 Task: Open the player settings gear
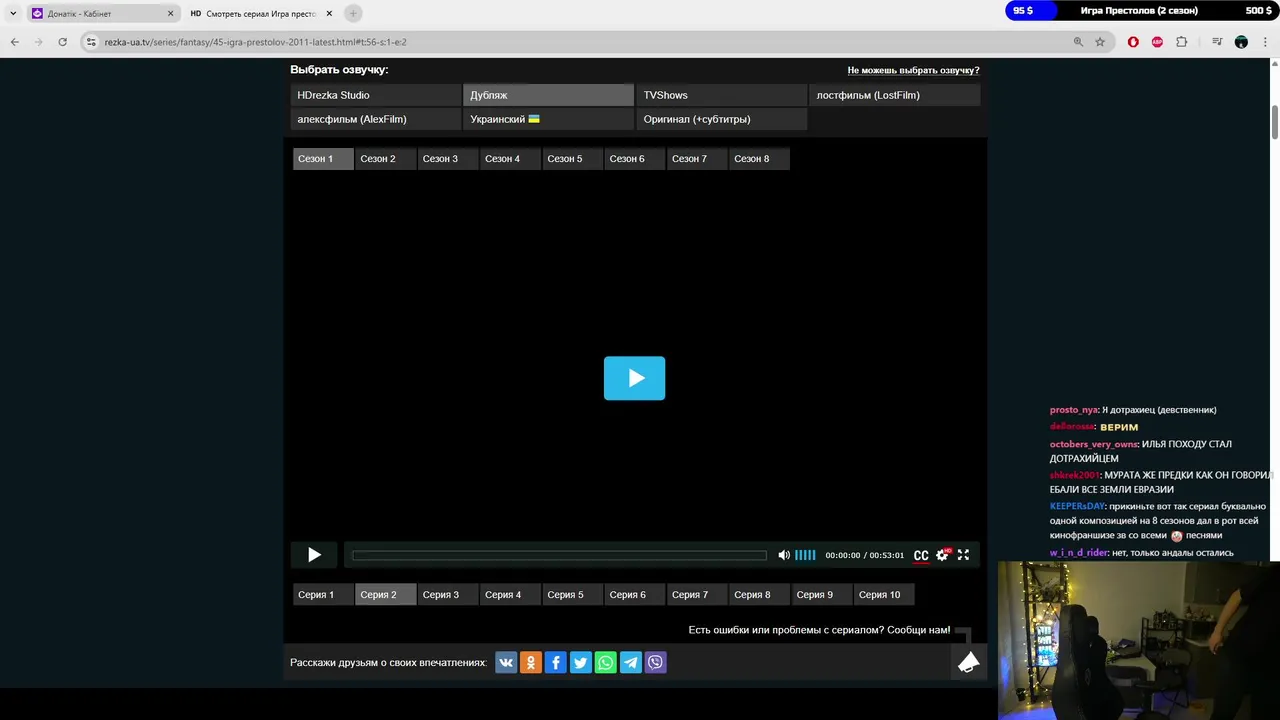point(942,555)
